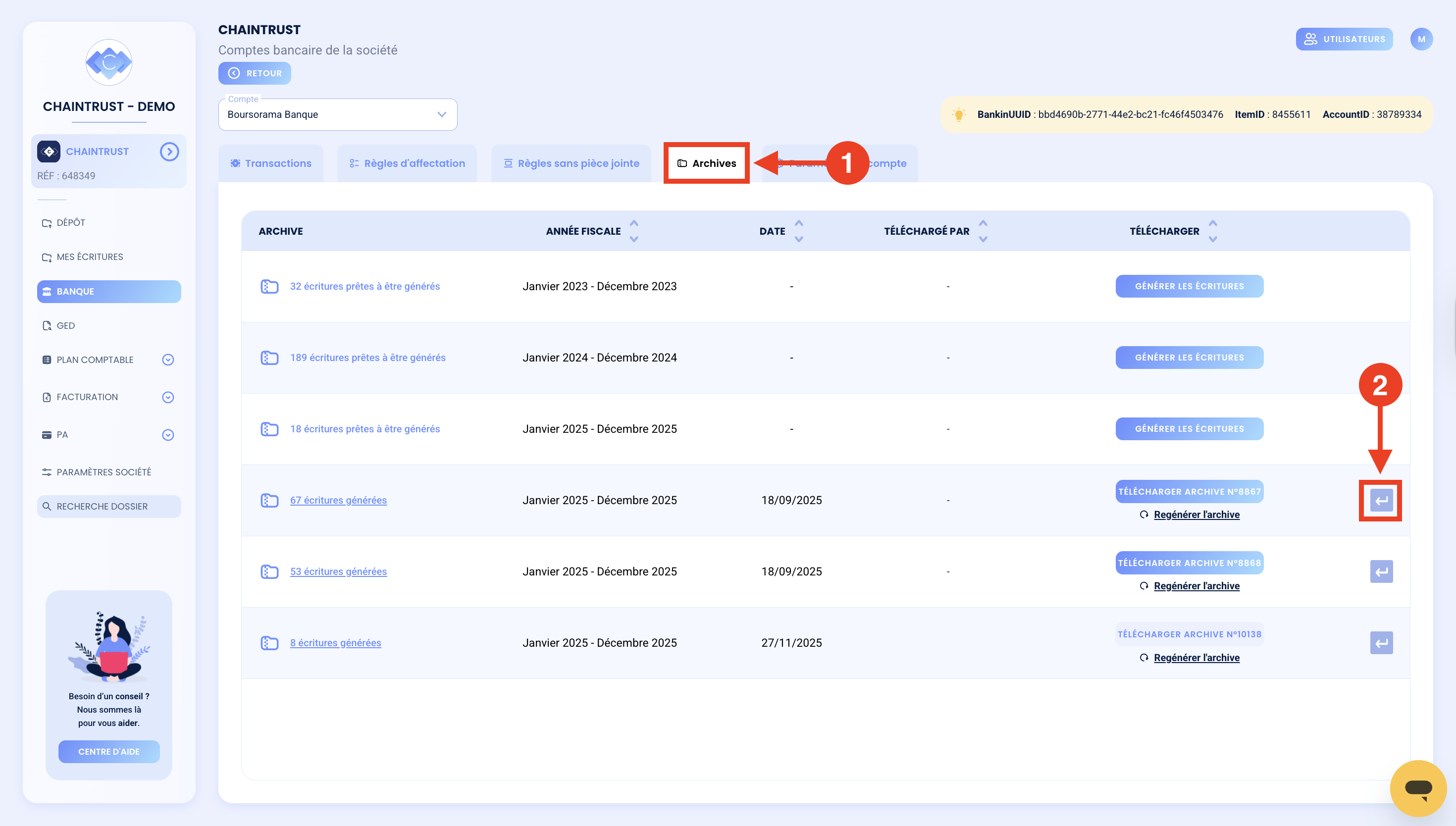Sort by ANNÉE FISCALE column arrows

tap(634, 231)
